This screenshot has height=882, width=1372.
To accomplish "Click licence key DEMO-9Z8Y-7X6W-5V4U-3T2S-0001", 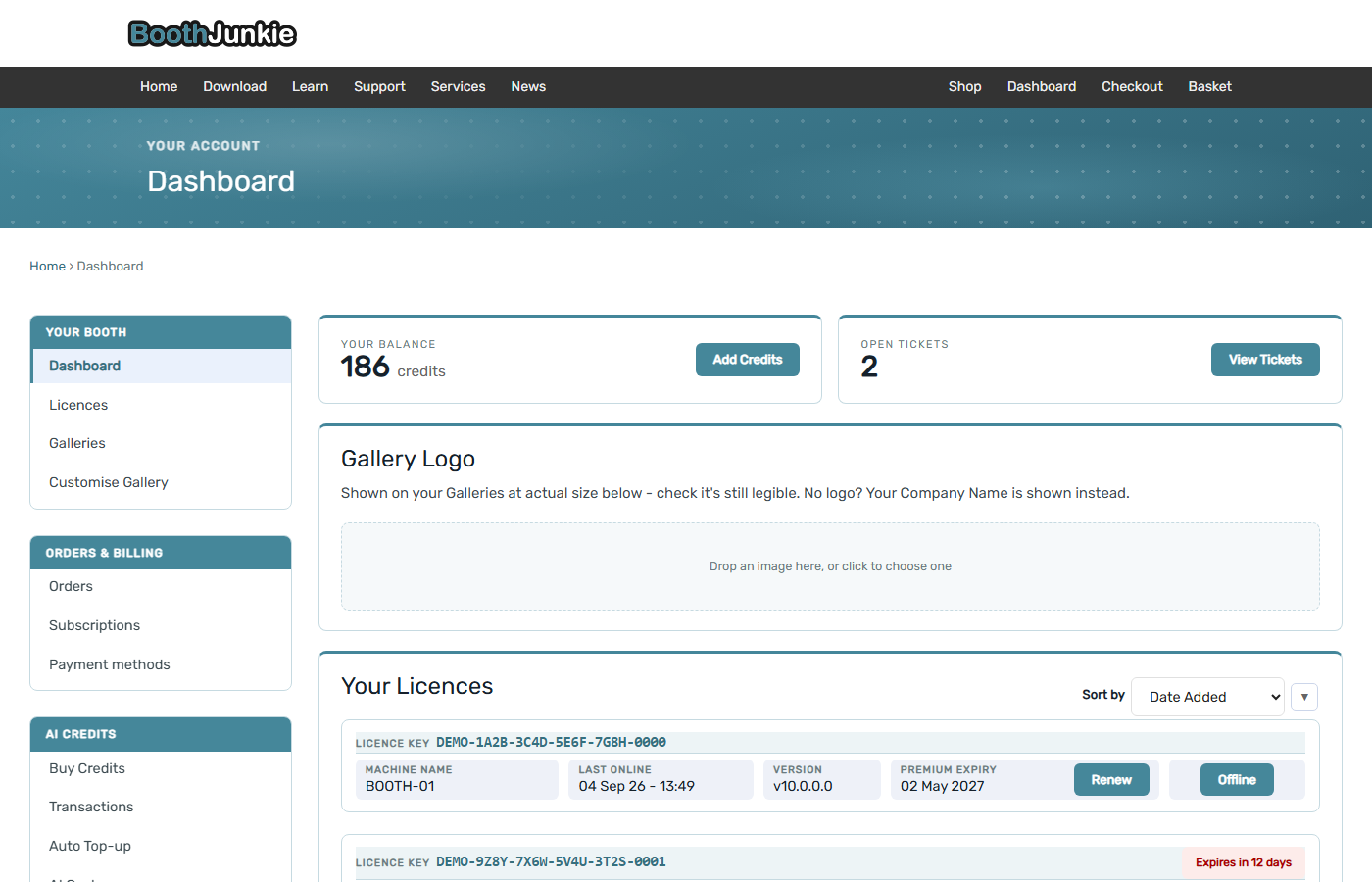I will 551,861.
